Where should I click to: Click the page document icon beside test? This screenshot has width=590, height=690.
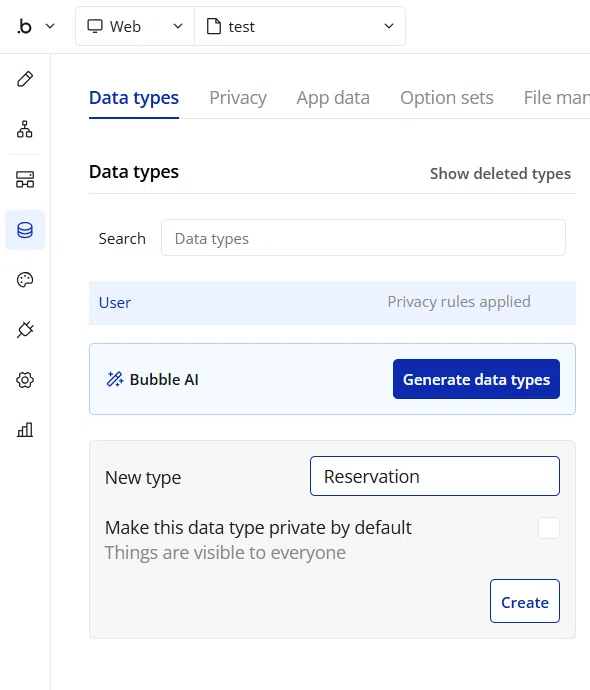(214, 26)
